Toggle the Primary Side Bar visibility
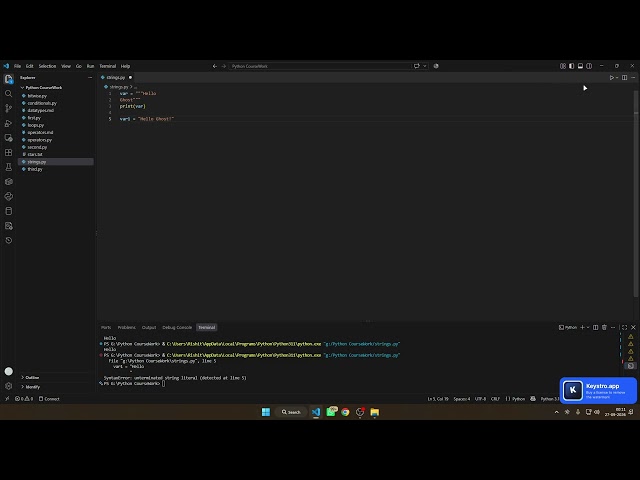Screen dimensions: 640x480 coord(571,66)
